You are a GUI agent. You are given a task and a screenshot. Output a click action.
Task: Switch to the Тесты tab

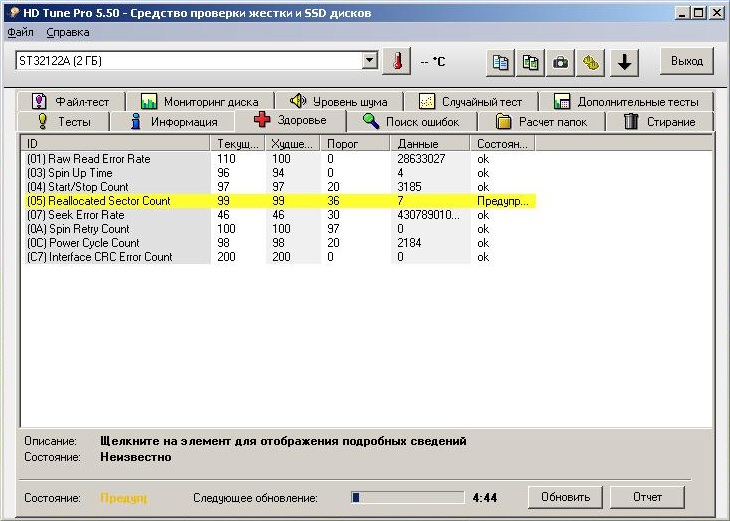(x=63, y=122)
